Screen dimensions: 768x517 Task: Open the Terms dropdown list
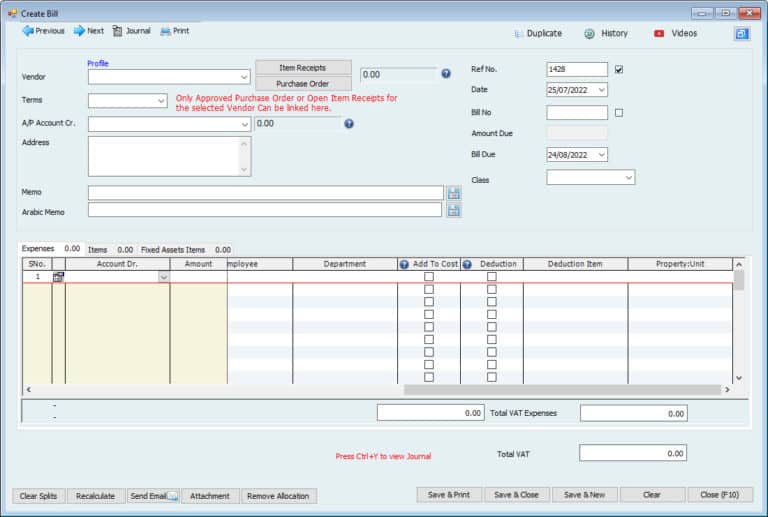pos(161,101)
